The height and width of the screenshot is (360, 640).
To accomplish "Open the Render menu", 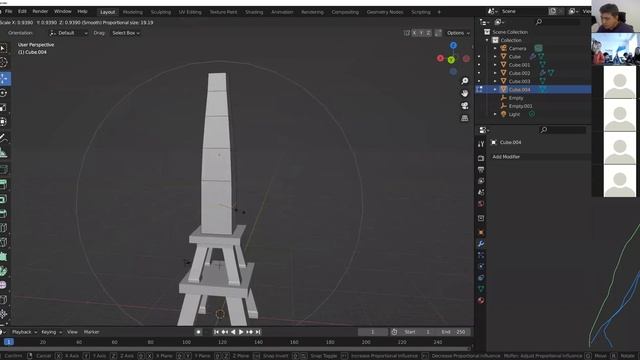I will [x=40, y=11].
